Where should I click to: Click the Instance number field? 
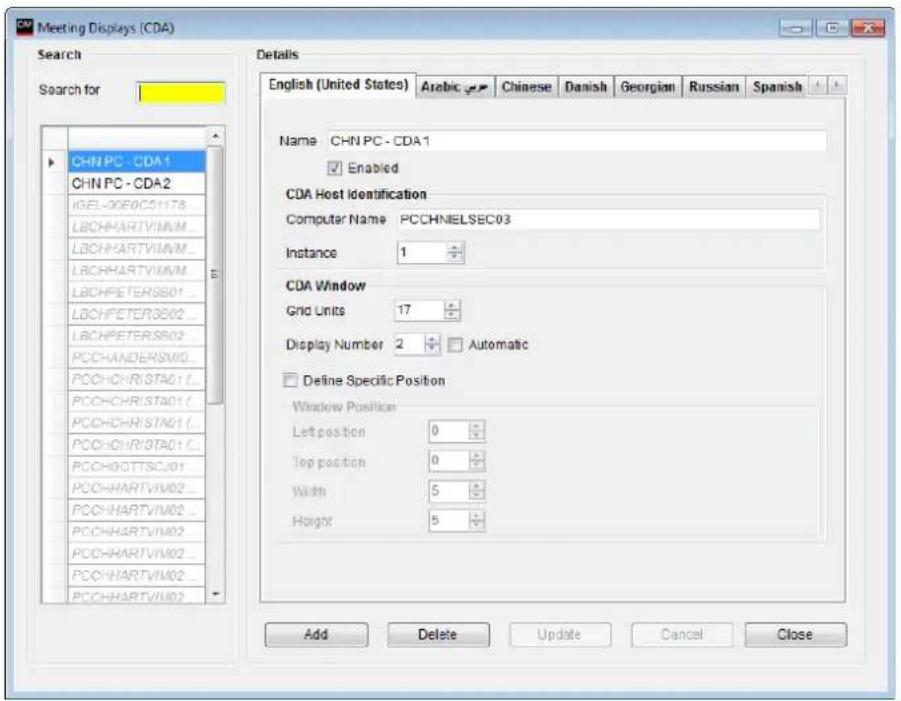point(422,252)
